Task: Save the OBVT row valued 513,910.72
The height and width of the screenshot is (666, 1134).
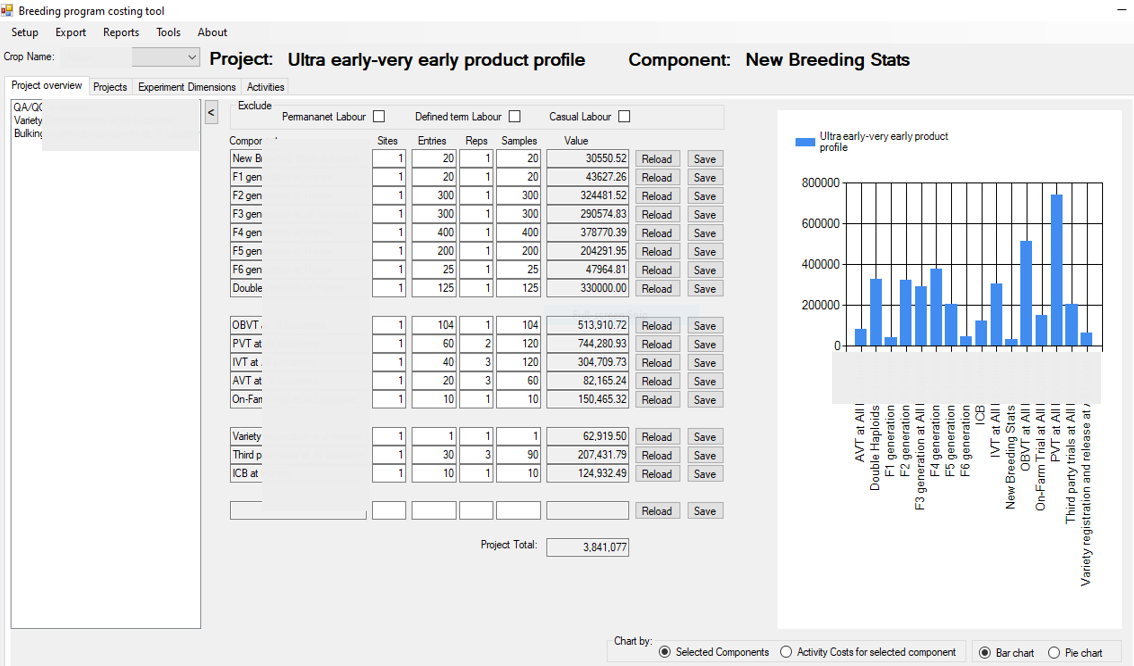Action: 705,326
